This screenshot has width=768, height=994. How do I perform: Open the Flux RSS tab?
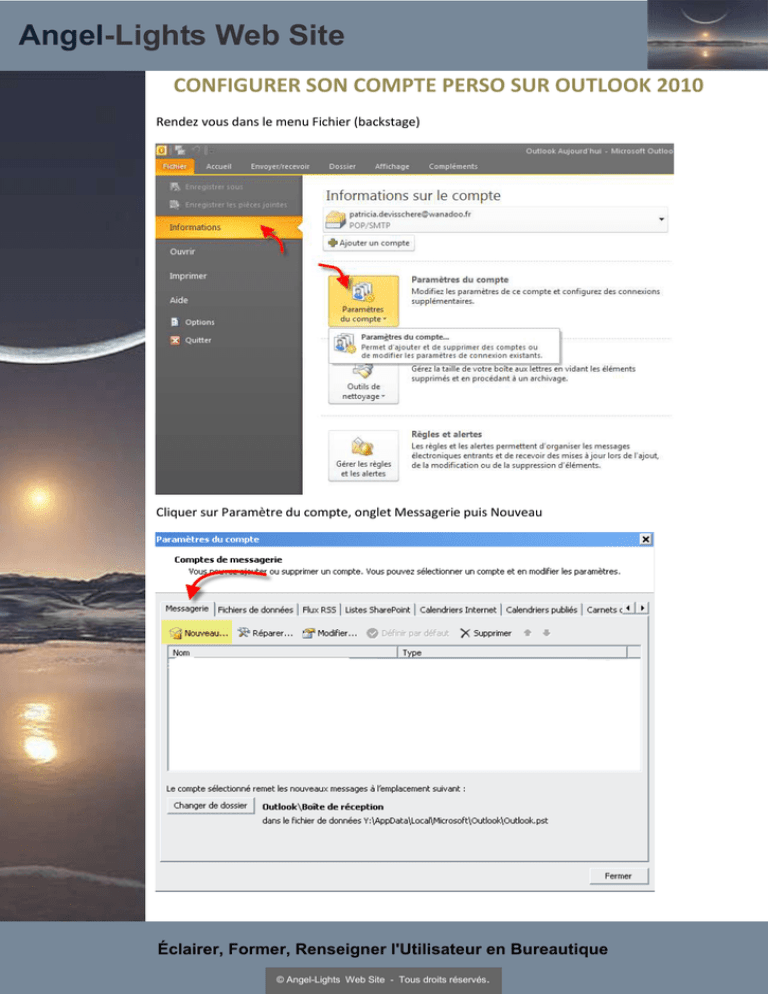[x=319, y=610]
